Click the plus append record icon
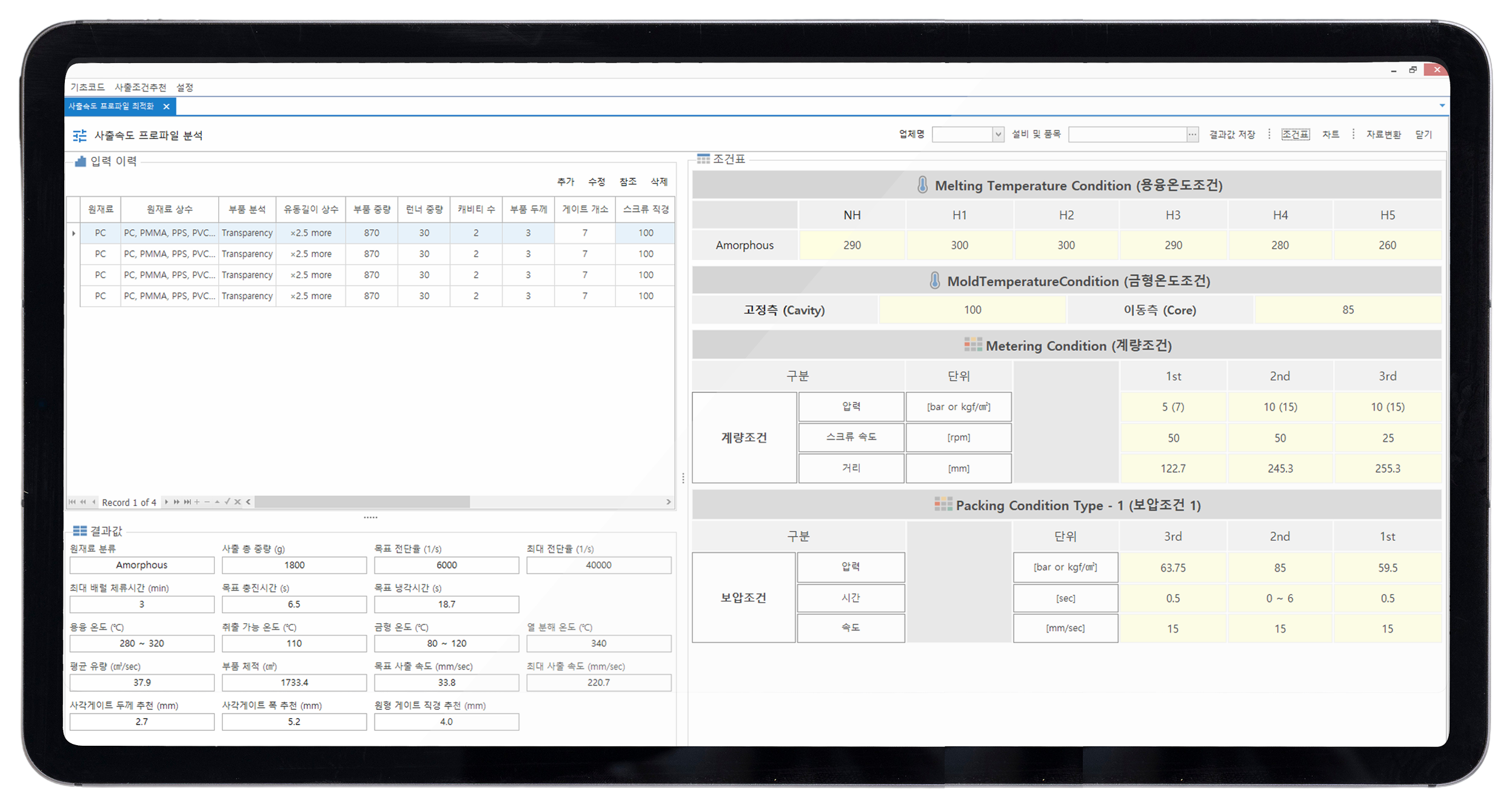The width and height of the screenshot is (1512, 807). [x=197, y=502]
